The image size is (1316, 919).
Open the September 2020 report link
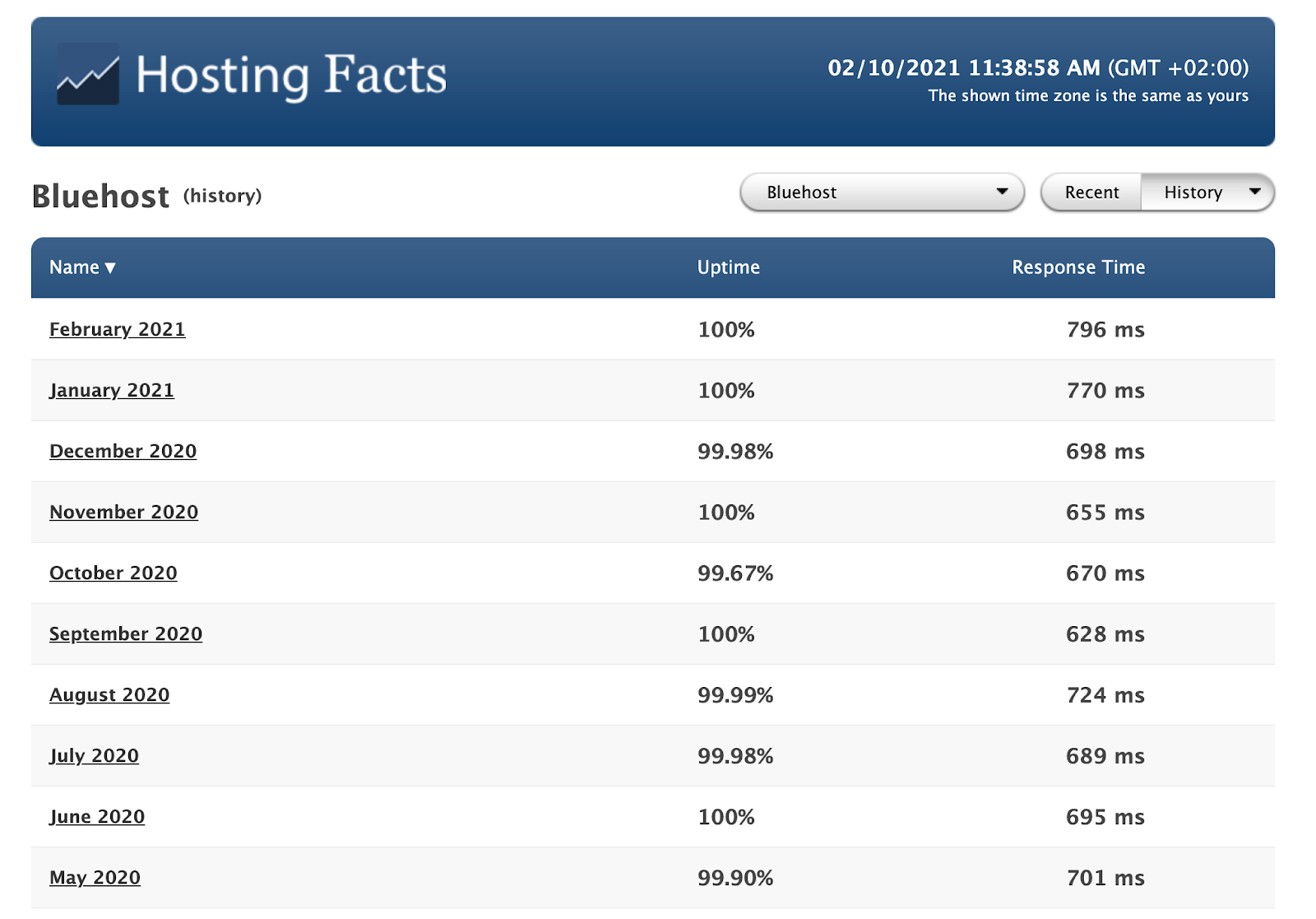(126, 634)
